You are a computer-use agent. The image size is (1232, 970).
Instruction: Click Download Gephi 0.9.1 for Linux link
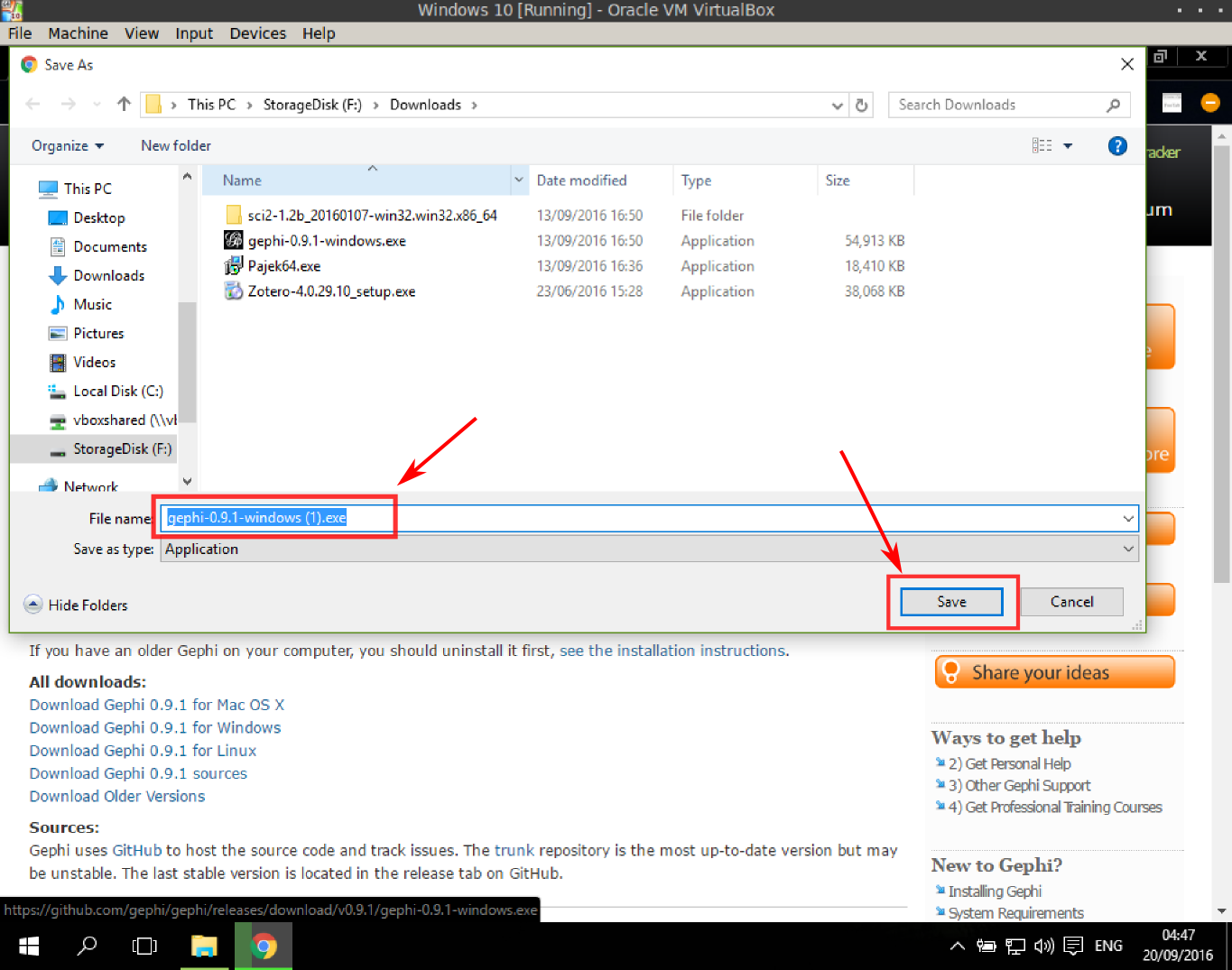[x=143, y=751]
